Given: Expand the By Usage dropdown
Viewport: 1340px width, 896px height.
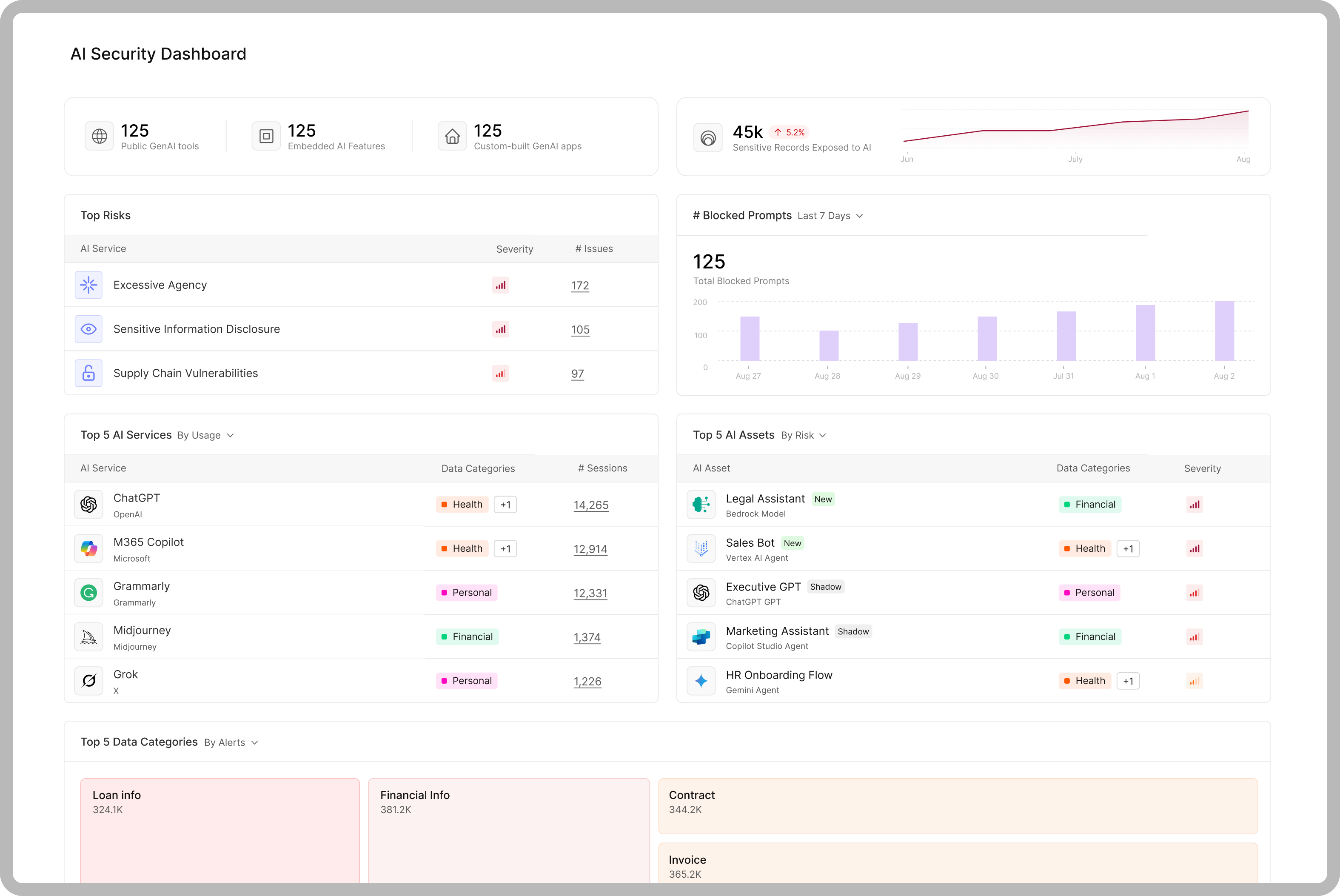Looking at the screenshot, I should click(205, 435).
